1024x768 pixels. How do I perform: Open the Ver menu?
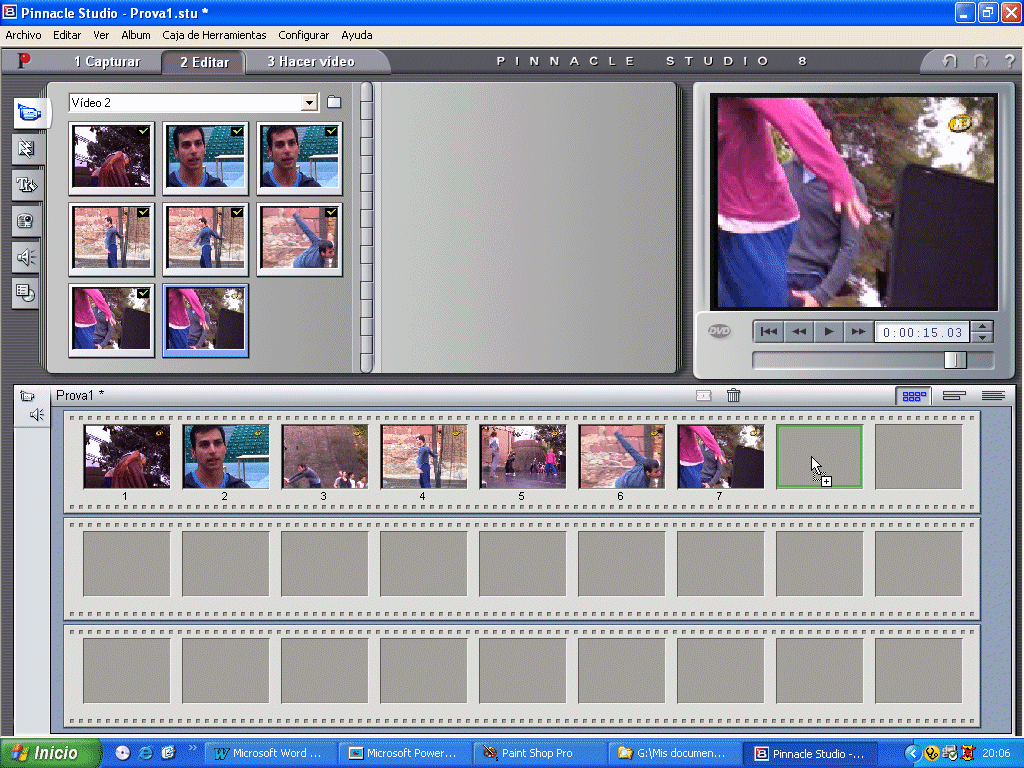[x=101, y=35]
